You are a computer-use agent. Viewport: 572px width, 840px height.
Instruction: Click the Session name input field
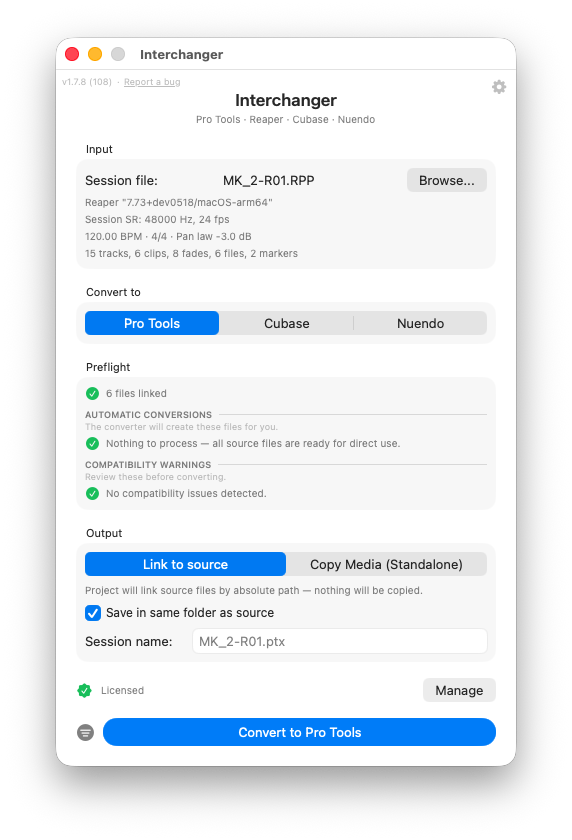(x=340, y=641)
